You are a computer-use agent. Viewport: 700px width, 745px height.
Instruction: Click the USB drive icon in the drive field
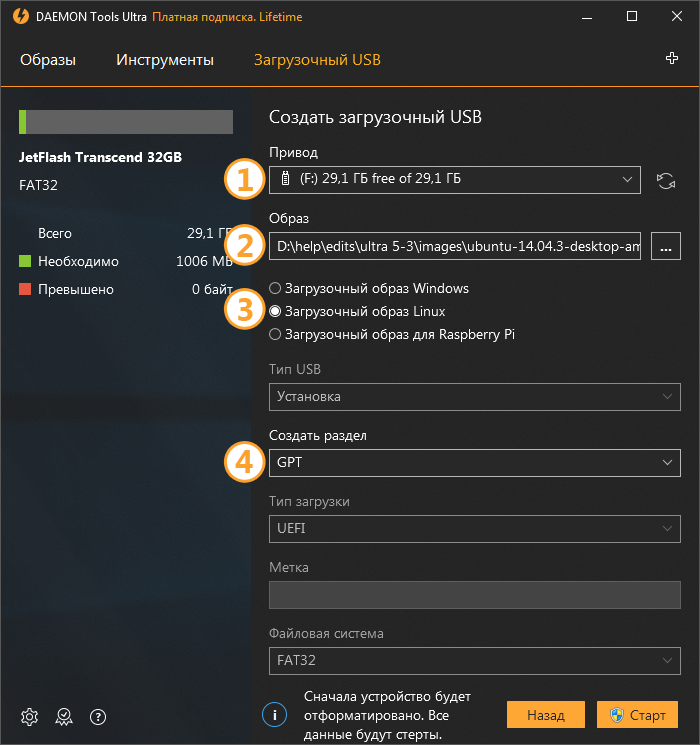point(285,178)
